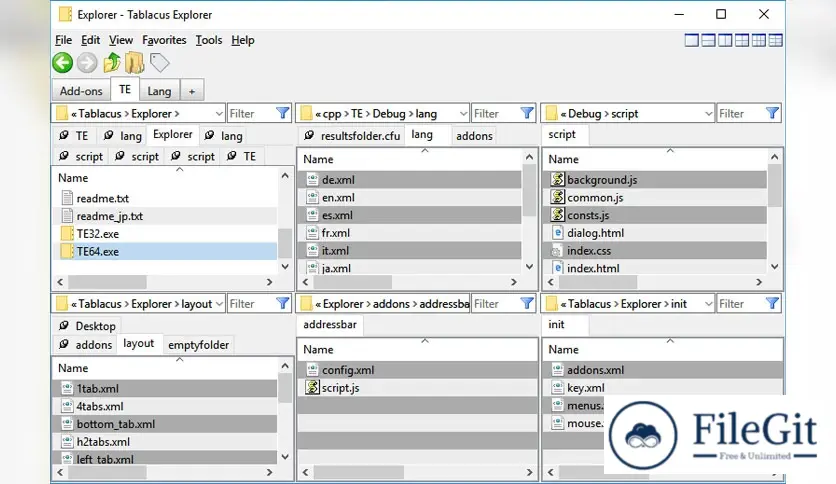Open new folder toolbar icon
Viewport: 836px width, 484px height.
(x=134, y=62)
